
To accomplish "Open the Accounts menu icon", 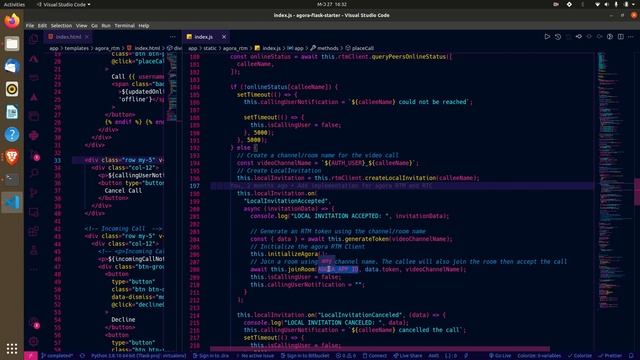I will (x=34, y=323).
